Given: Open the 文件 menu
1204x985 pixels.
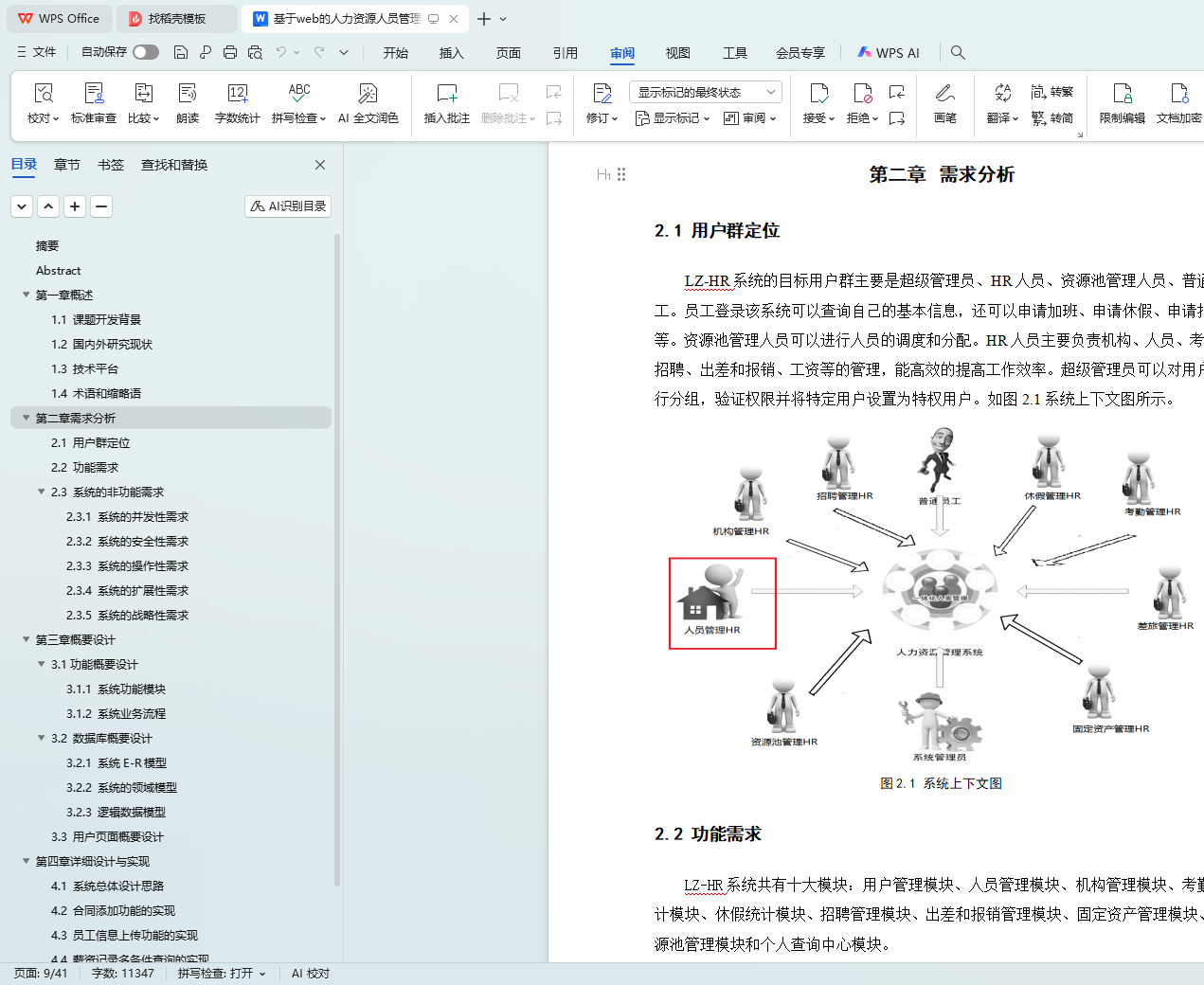Looking at the screenshot, I should [37, 52].
